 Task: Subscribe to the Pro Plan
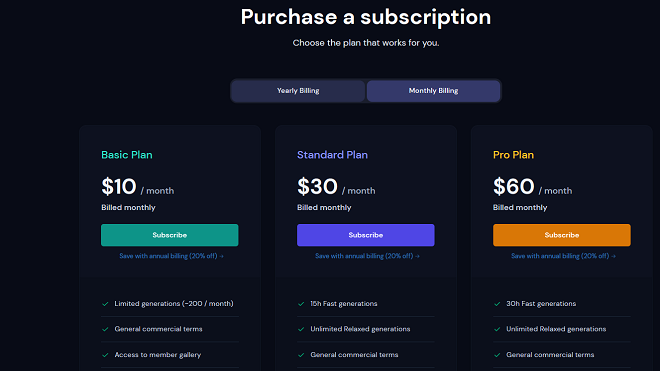click(562, 235)
